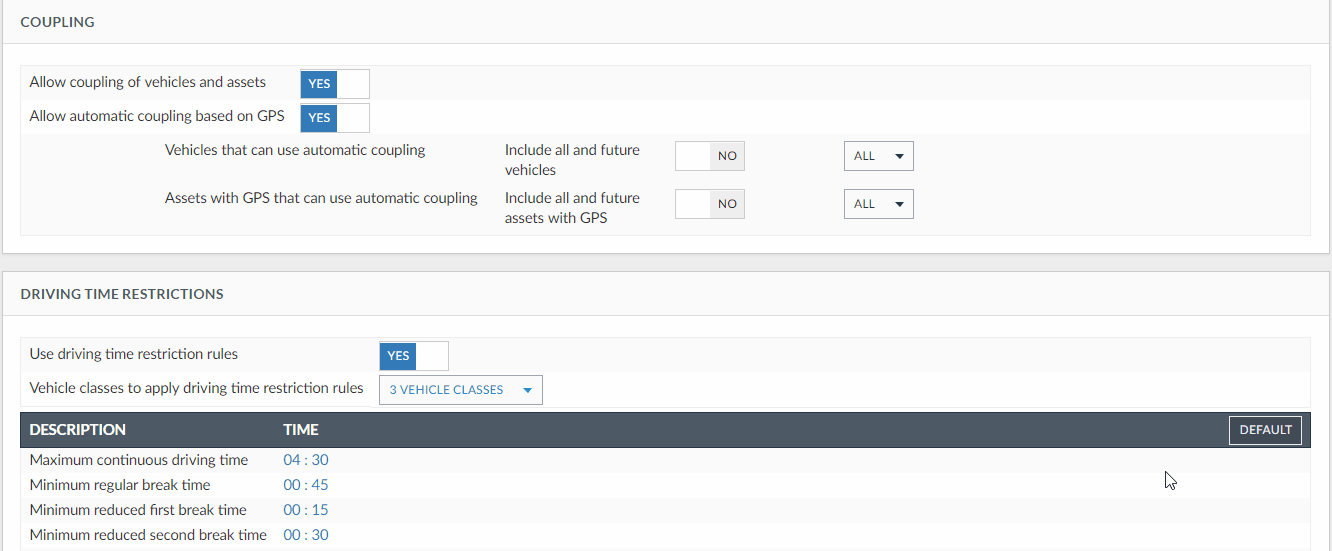
Task: Select the 'Maximum continuous driving time' row label
Action: pos(138,461)
